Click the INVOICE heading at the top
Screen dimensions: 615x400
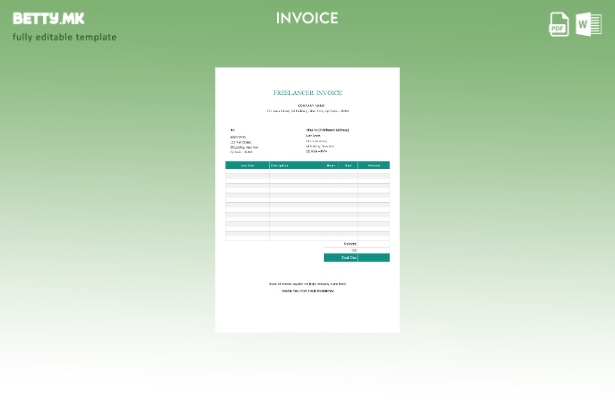(x=307, y=18)
